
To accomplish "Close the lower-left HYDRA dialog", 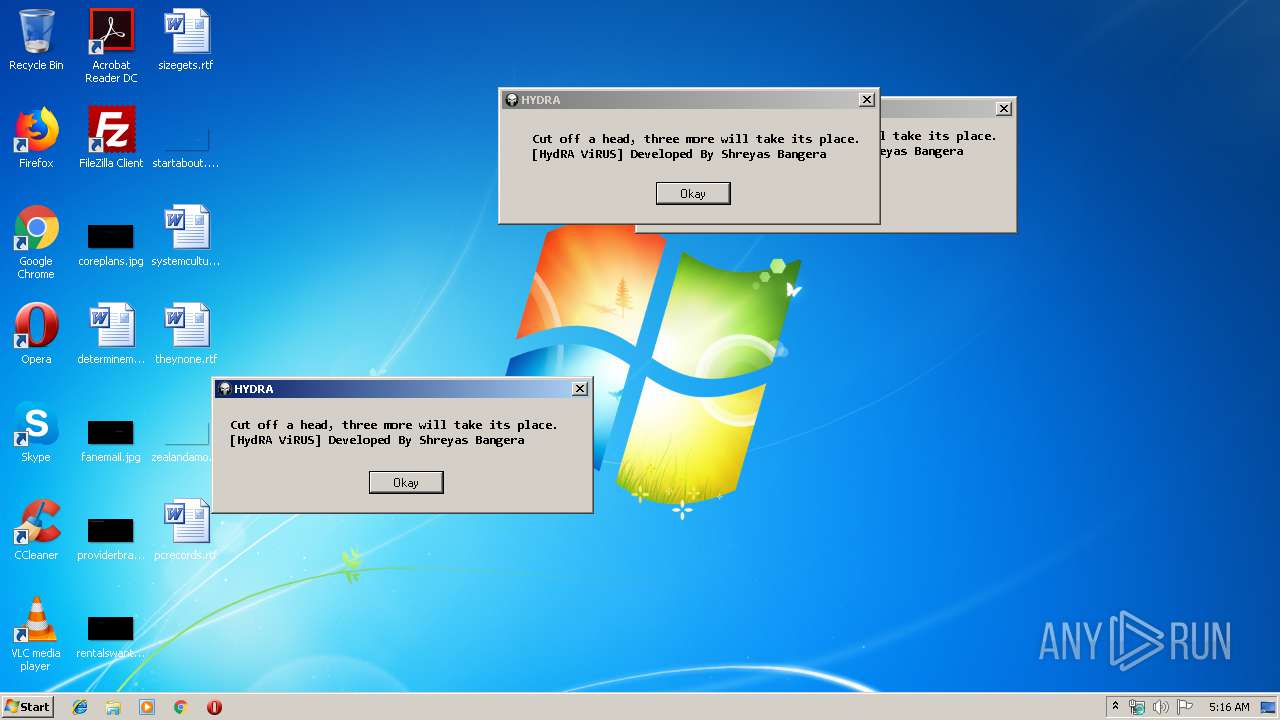I will tap(580, 388).
